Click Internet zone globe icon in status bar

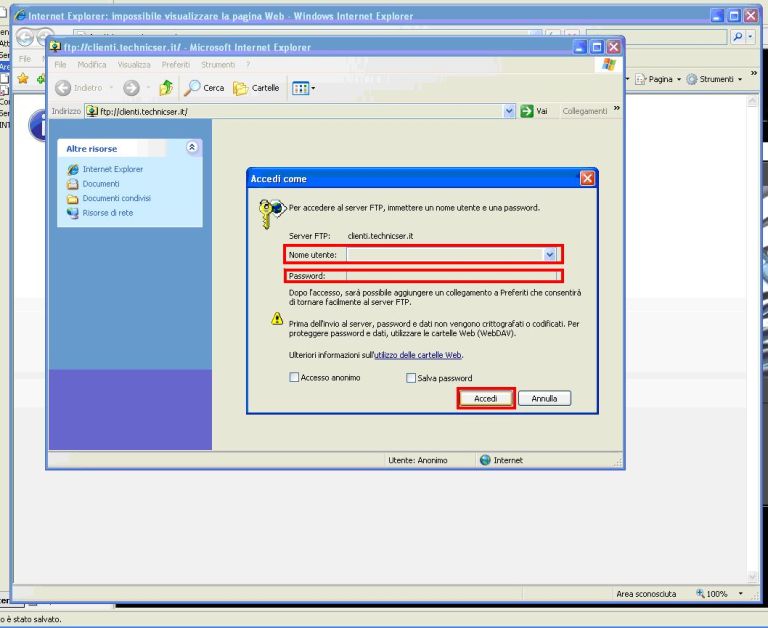pos(485,460)
